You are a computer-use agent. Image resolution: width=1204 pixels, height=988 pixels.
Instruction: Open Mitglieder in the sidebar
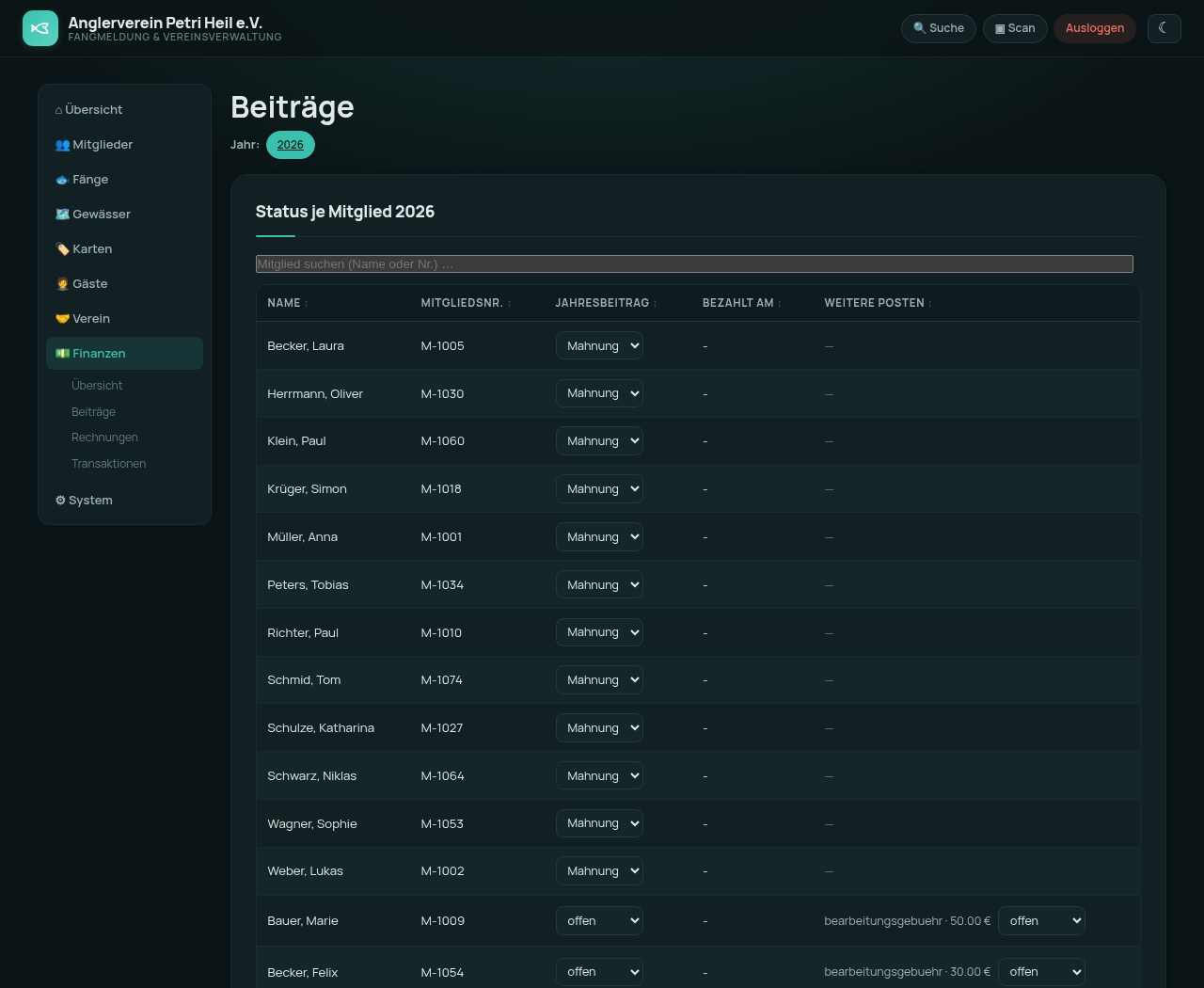click(x=124, y=145)
